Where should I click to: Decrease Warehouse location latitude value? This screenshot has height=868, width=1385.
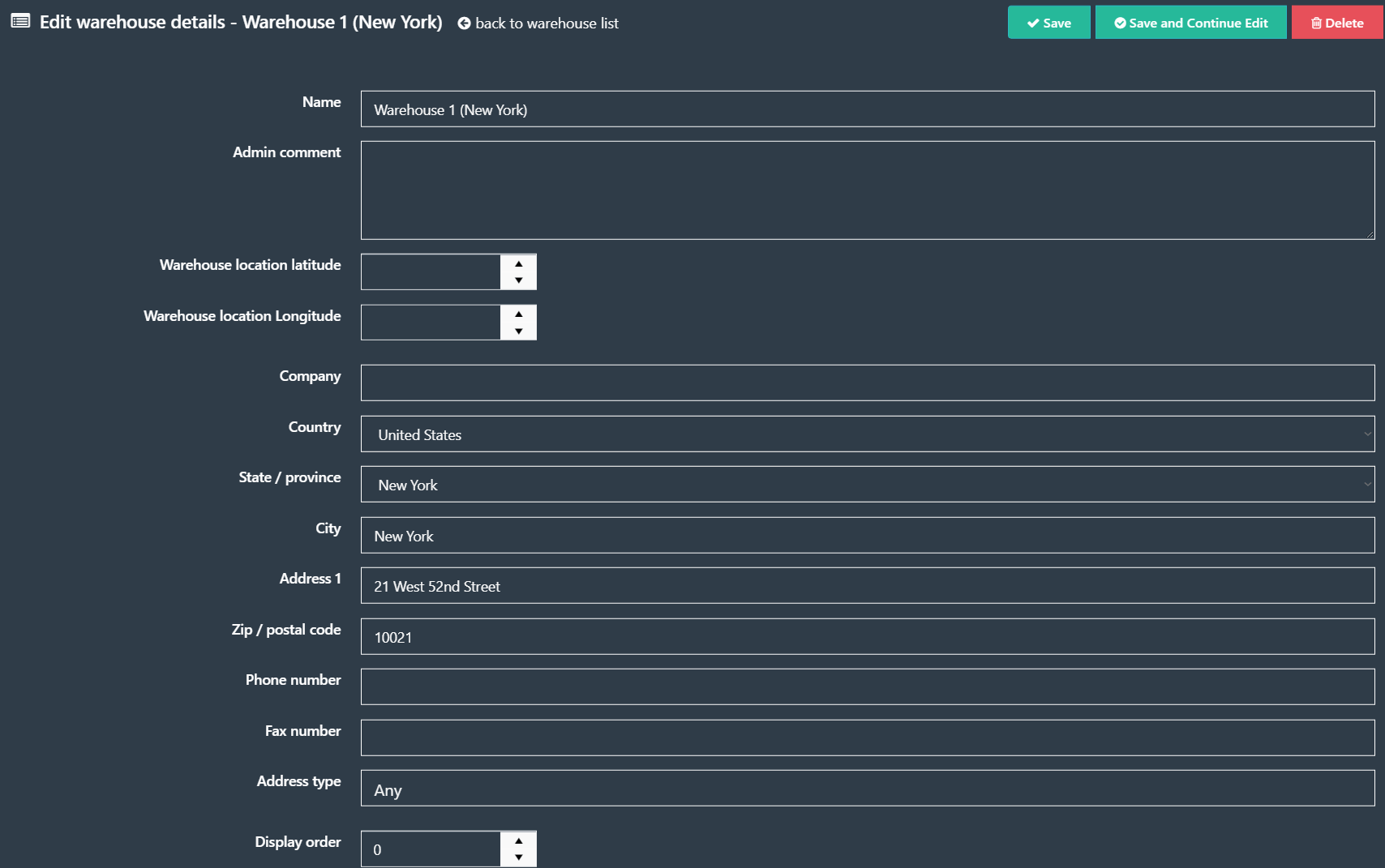519,280
